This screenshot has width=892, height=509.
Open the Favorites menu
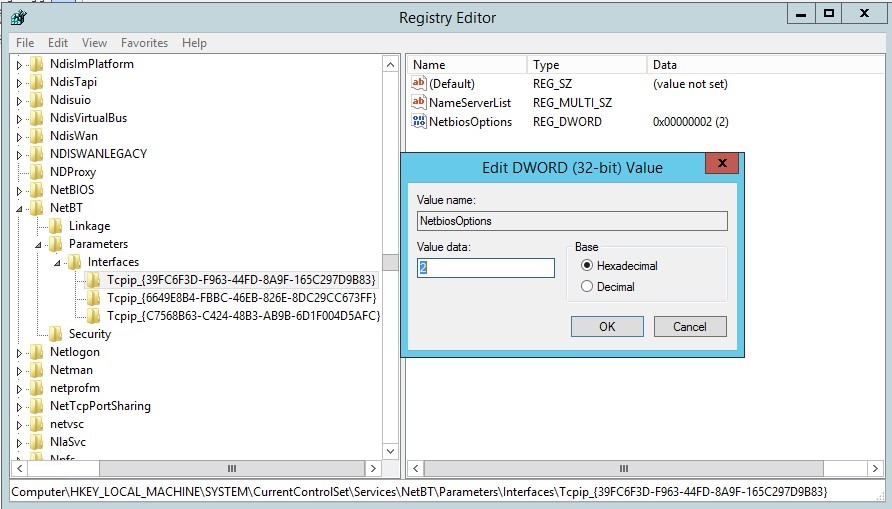pos(144,43)
